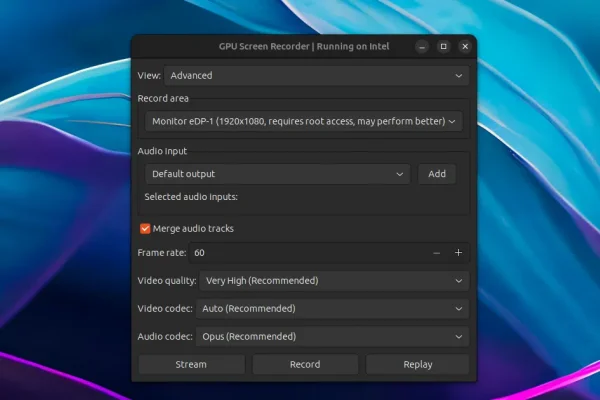Expand the Video codec Auto dropdown
Screen dimensions: 600x400
pos(332,309)
